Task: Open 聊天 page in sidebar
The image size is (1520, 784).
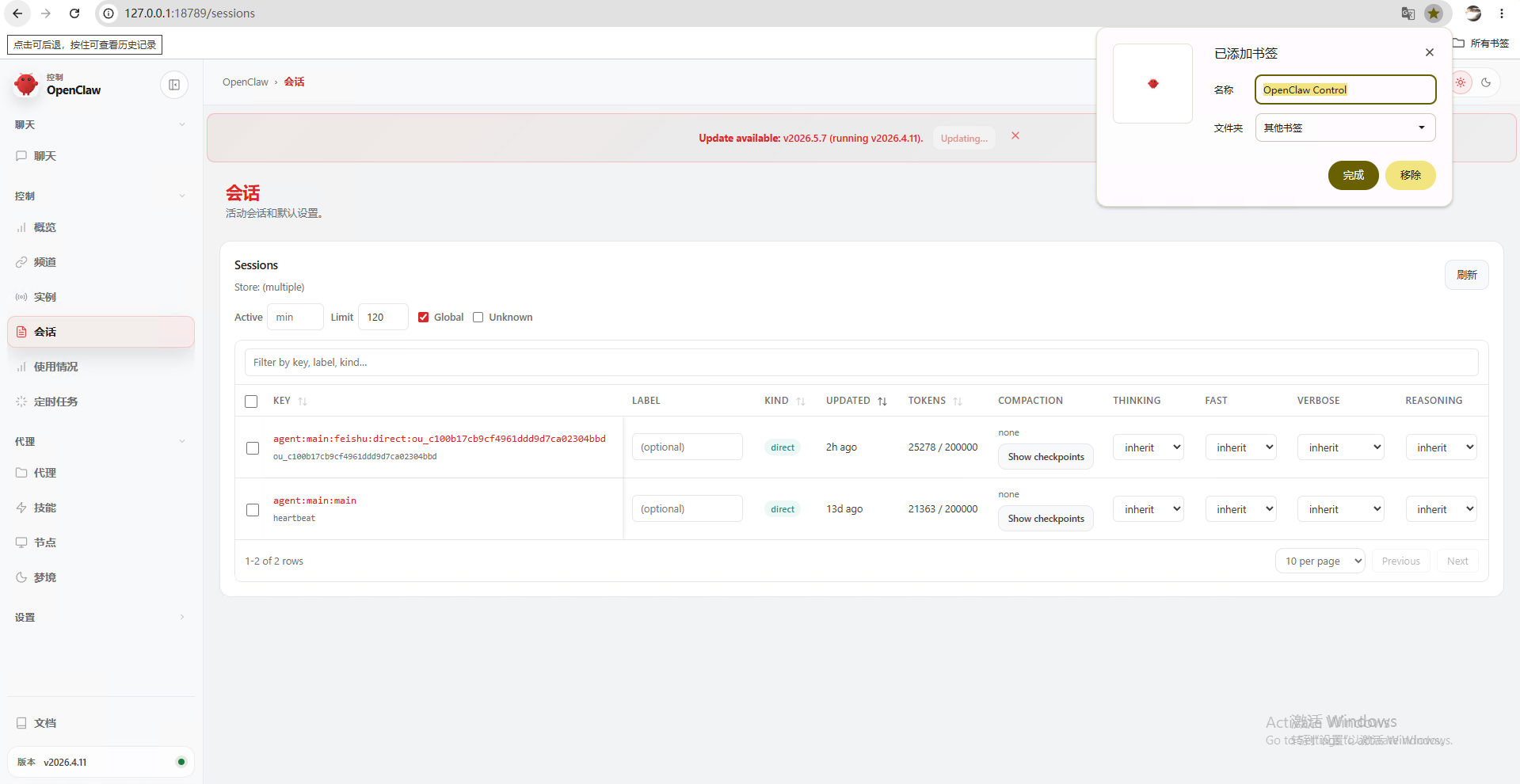Action: tap(101, 156)
